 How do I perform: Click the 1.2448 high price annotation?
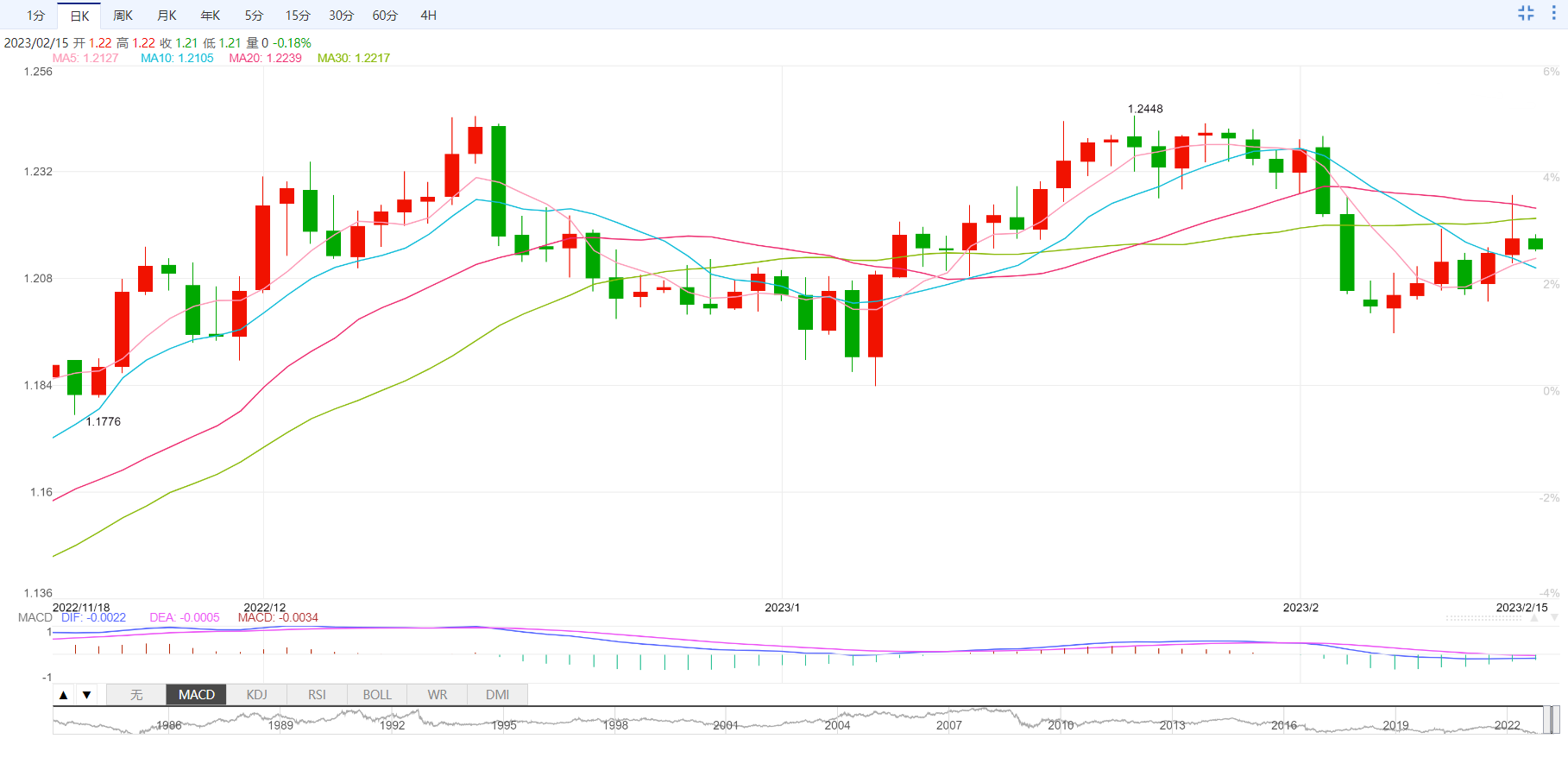1145,109
